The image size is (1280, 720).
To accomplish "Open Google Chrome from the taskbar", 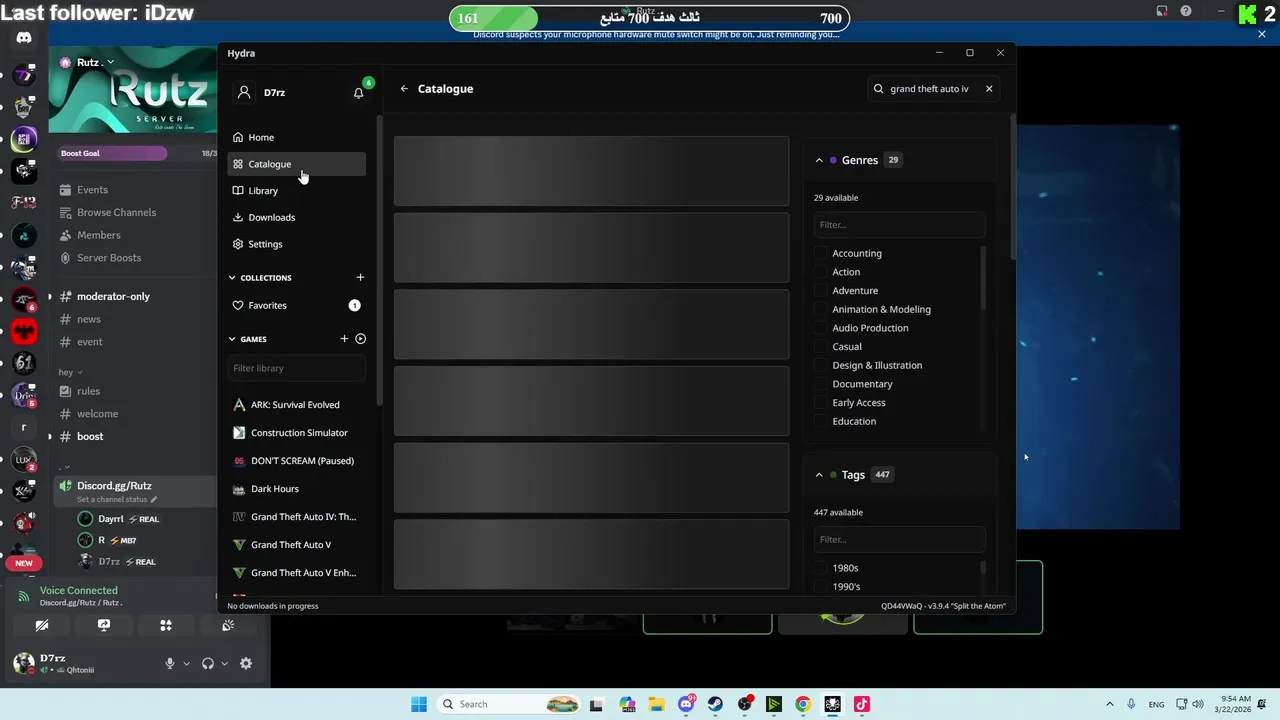I will point(803,704).
